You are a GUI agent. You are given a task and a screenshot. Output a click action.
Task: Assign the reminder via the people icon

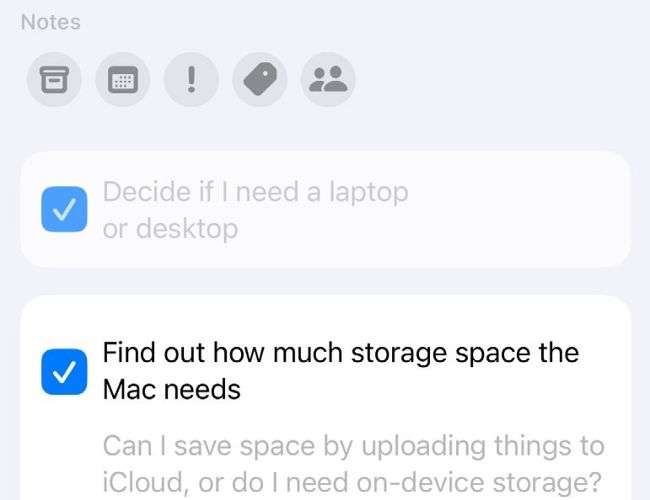pos(328,81)
